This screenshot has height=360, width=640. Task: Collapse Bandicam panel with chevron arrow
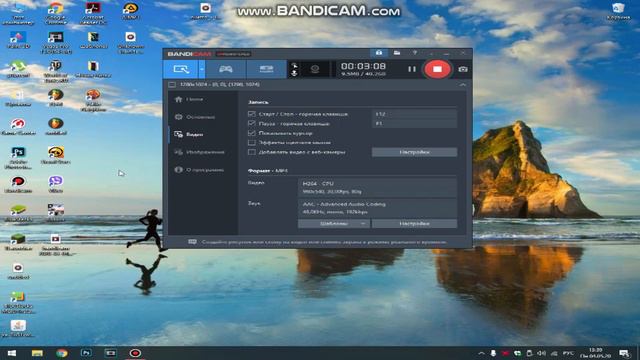click(462, 84)
